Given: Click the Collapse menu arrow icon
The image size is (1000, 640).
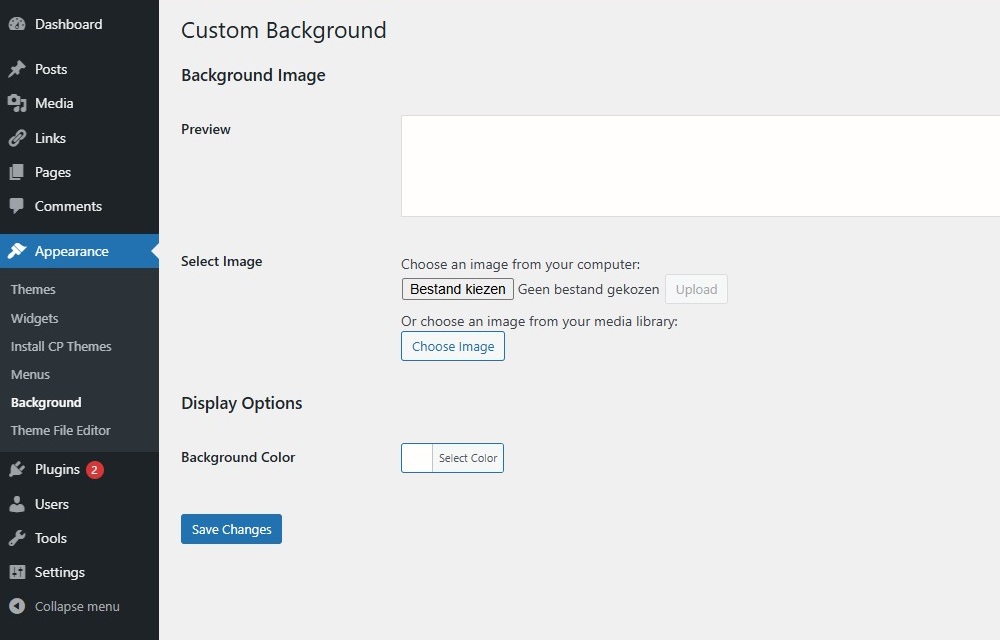Looking at the screenshot, I should [x=17, y=606].
